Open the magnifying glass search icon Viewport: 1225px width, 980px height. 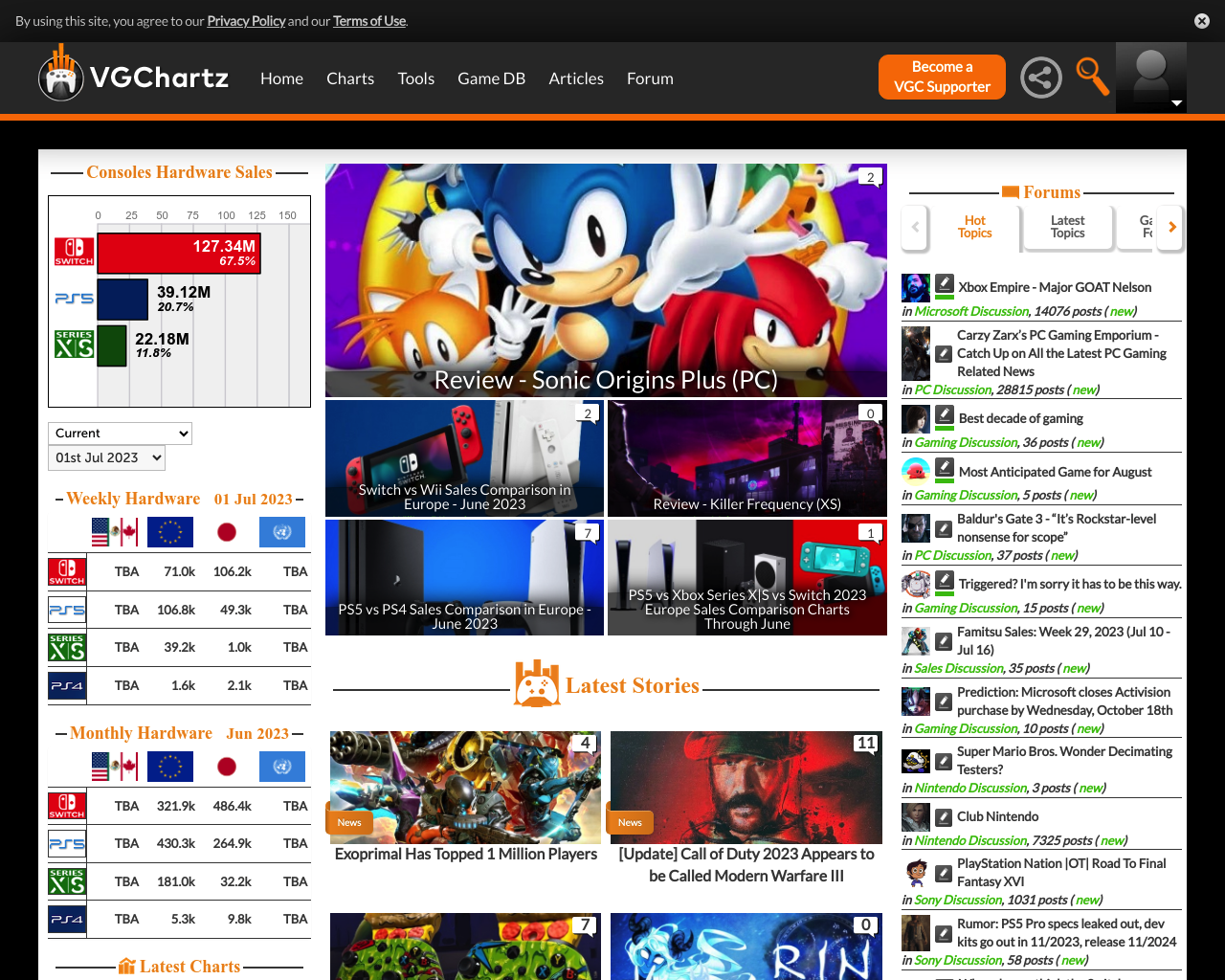tap(1092, 76)
